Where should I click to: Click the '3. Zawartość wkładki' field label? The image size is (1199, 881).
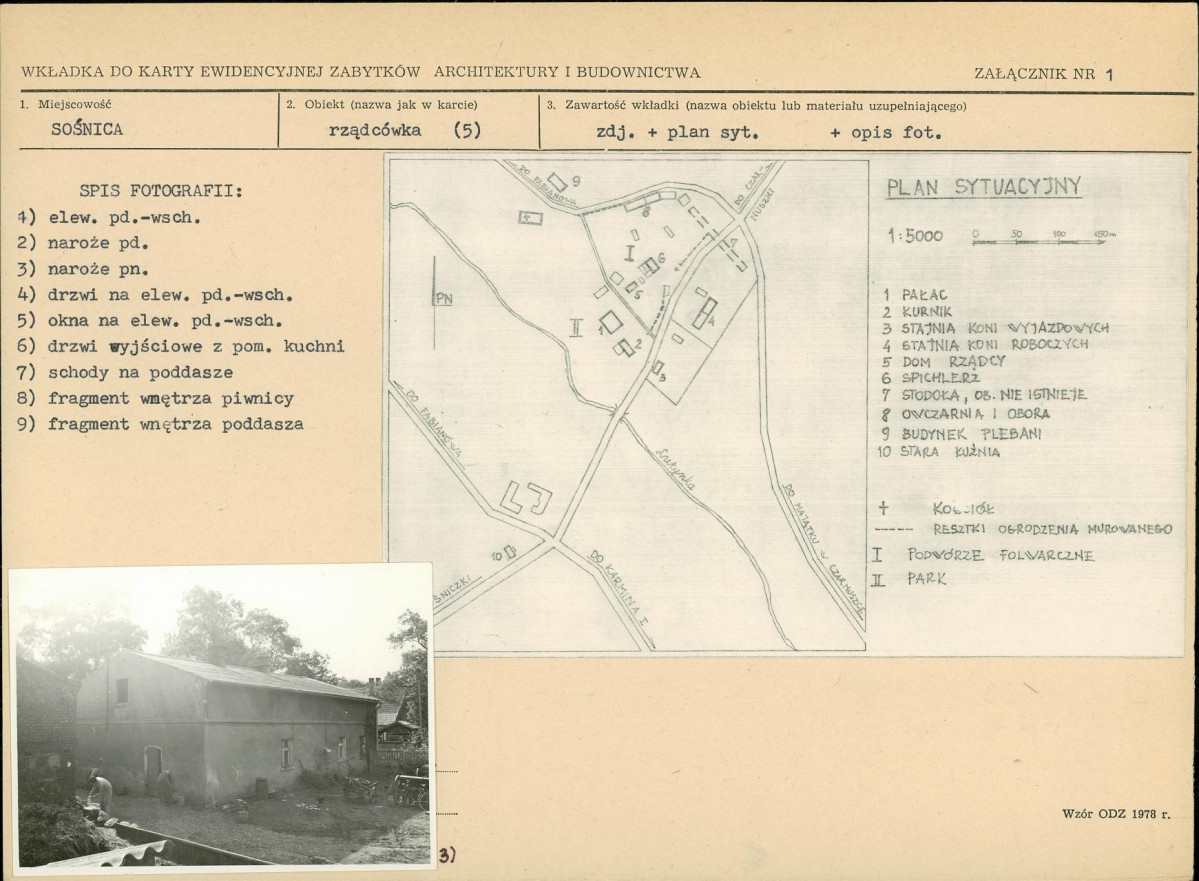click(x=756, y=106)
